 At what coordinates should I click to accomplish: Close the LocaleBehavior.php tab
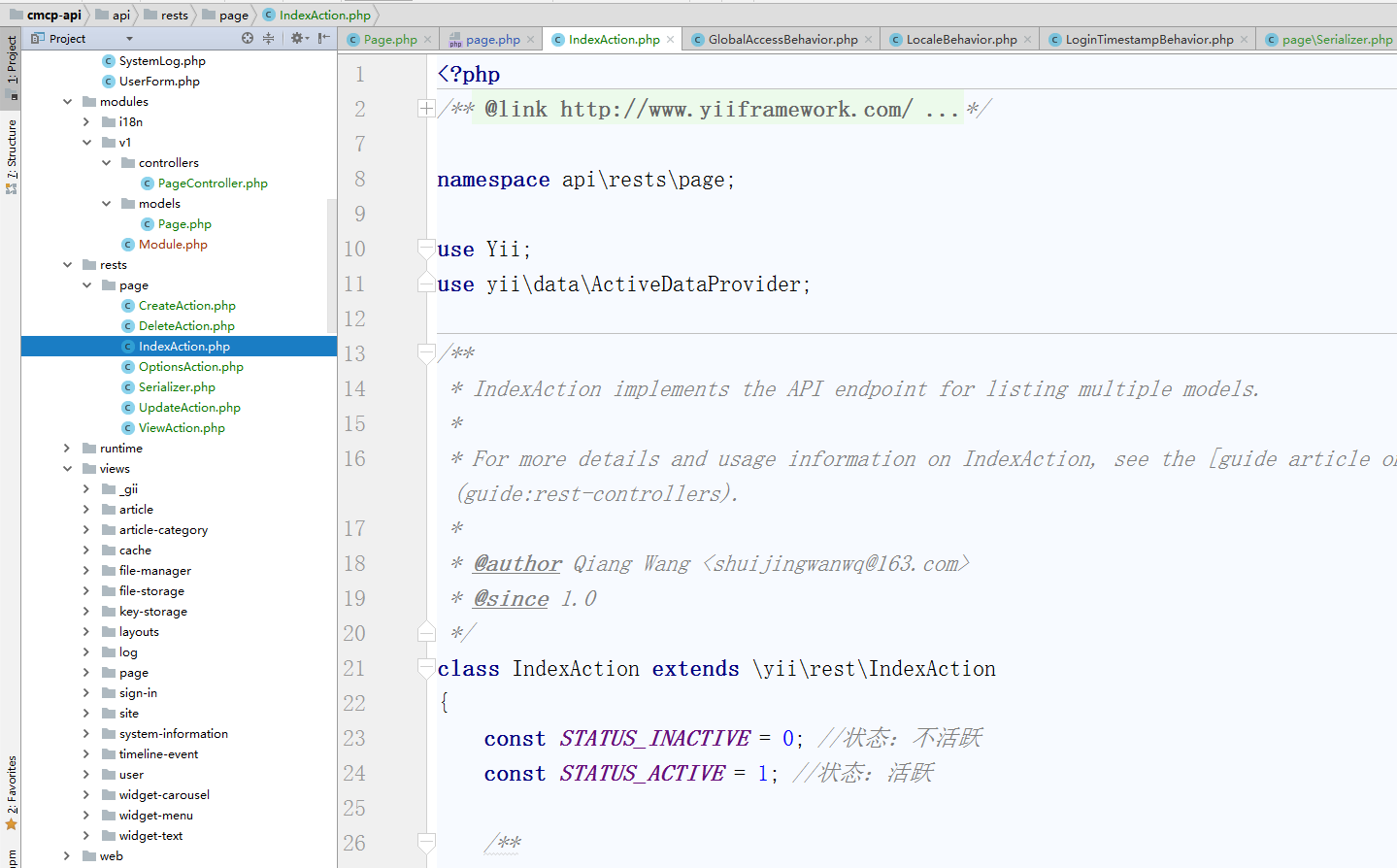tap(1027, 40)
